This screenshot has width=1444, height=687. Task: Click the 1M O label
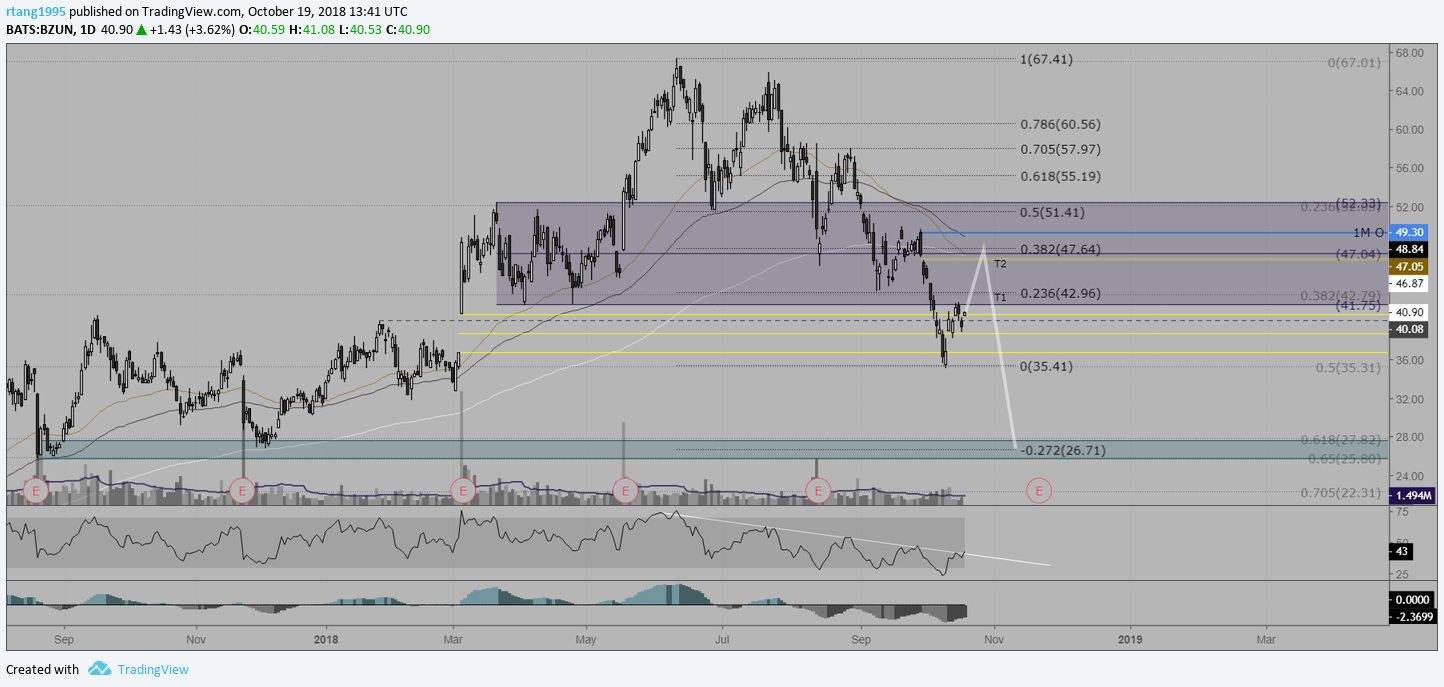point(1368,232)
